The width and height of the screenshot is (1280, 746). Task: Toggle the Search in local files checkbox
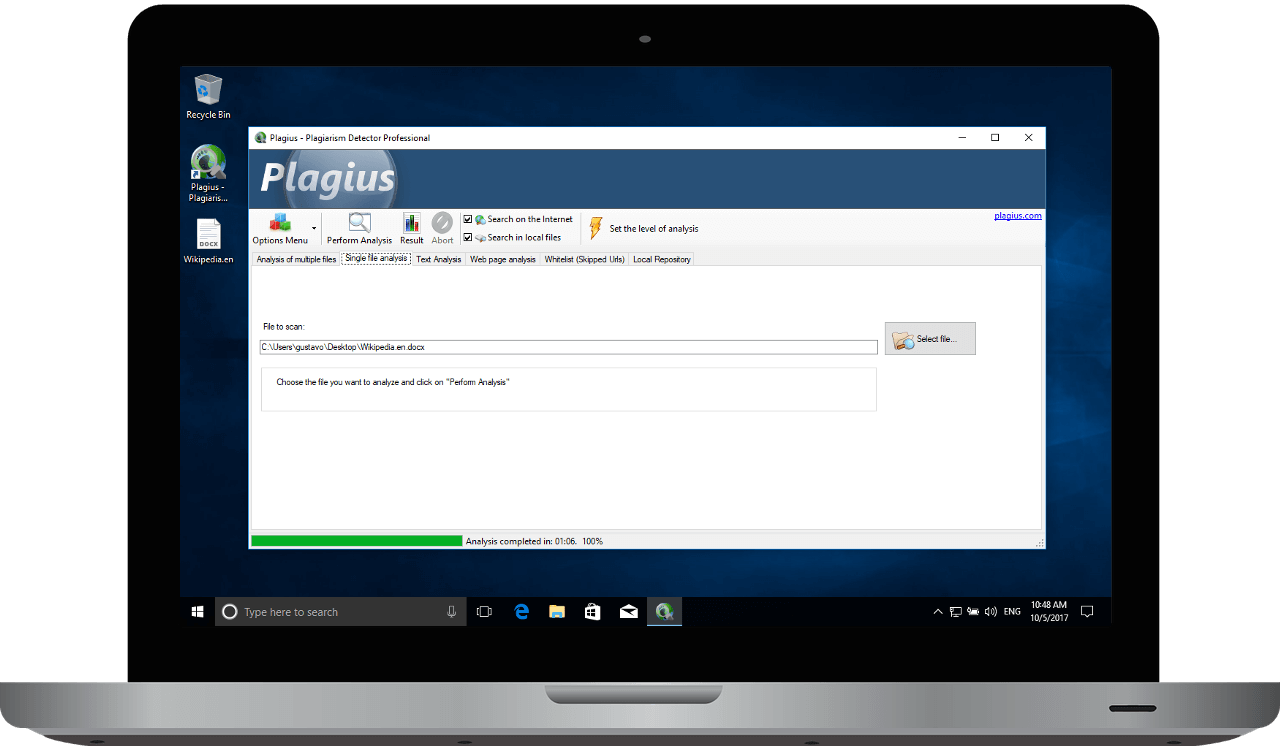point(468,237)
